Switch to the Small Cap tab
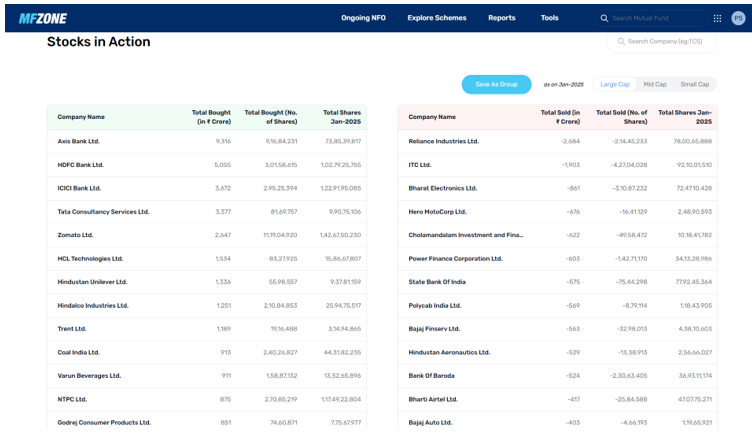Viewport: 752px width, 443px height. [x=694, y=84]
